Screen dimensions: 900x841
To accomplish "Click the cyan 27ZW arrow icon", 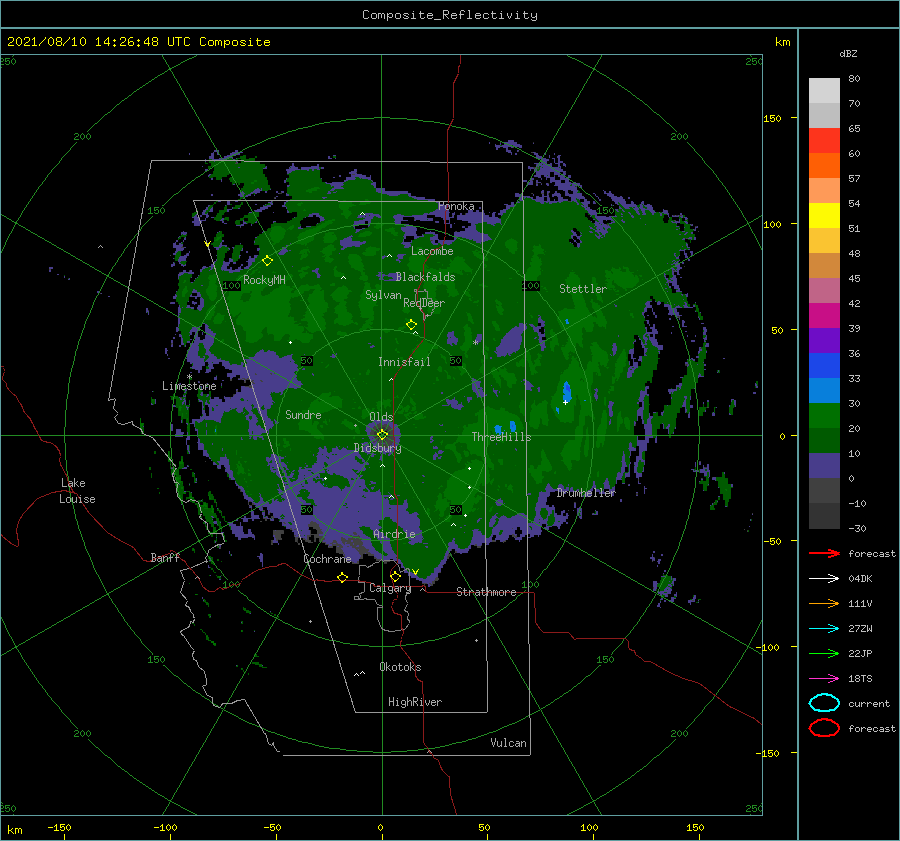I will (x=824, y=629).
